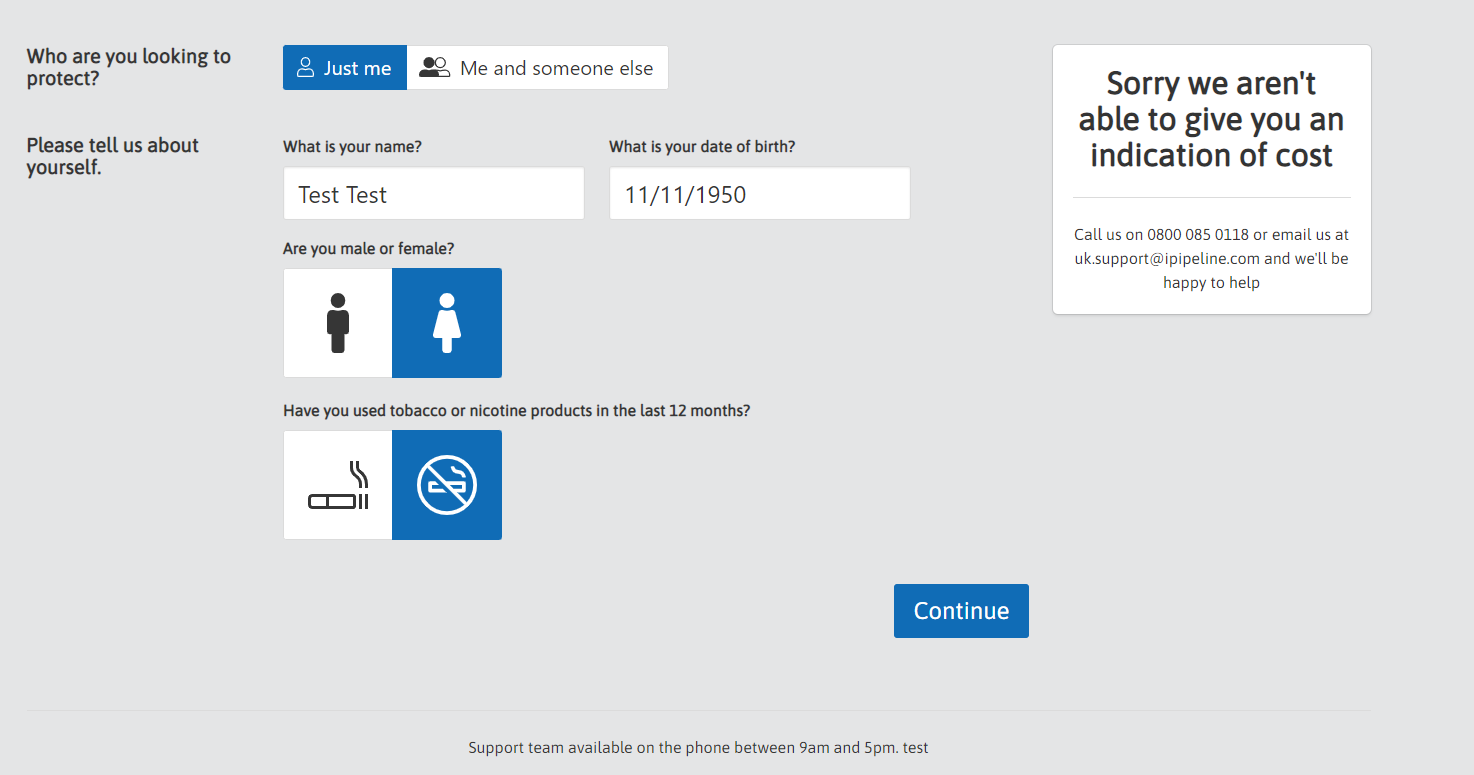Click the "Who are you looking to protect?" label
Screen dimensions: 1474x775
point(128,67)
